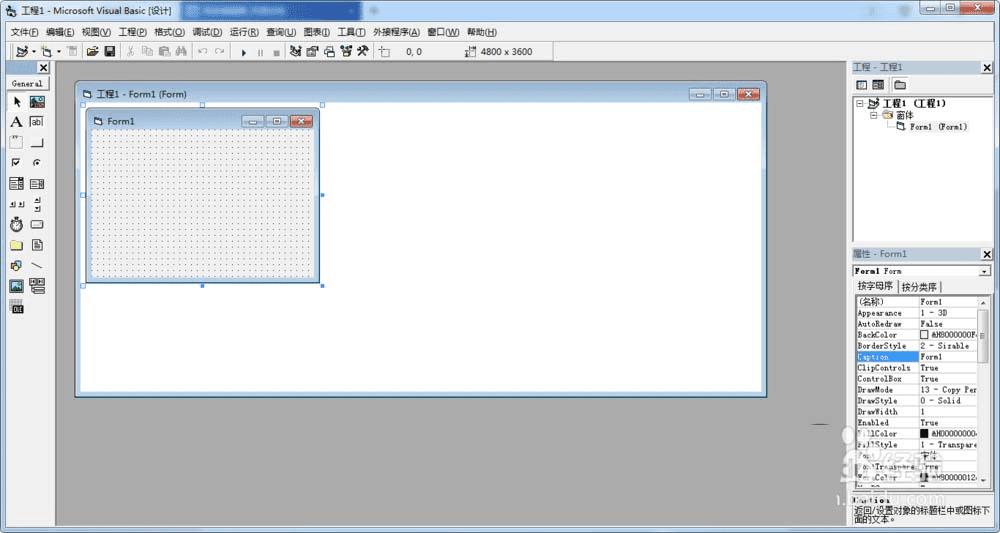Viewport: 1000px width, 533px height.
Task: Close the toolbox panel
Action: coord(43,68)
